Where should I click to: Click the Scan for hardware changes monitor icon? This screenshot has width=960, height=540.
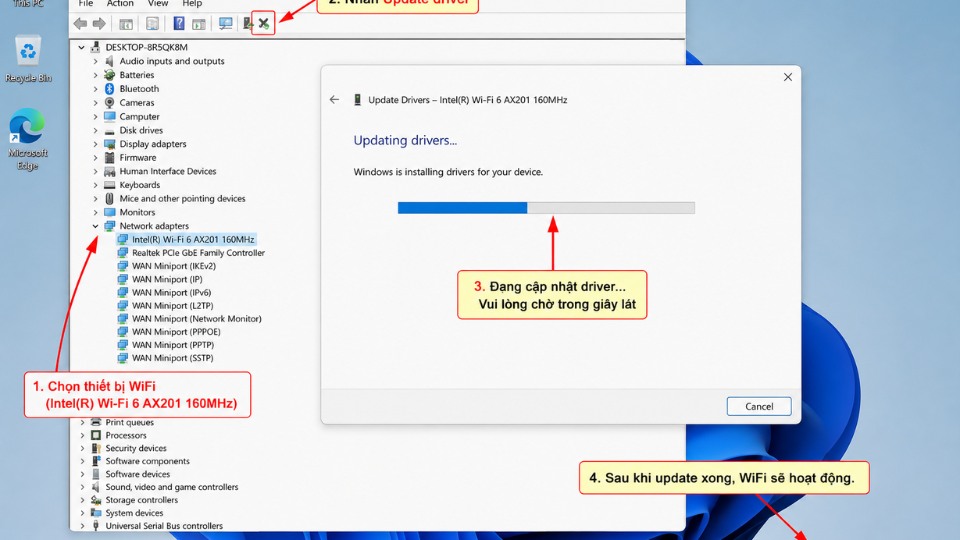[x=225, y=24]
